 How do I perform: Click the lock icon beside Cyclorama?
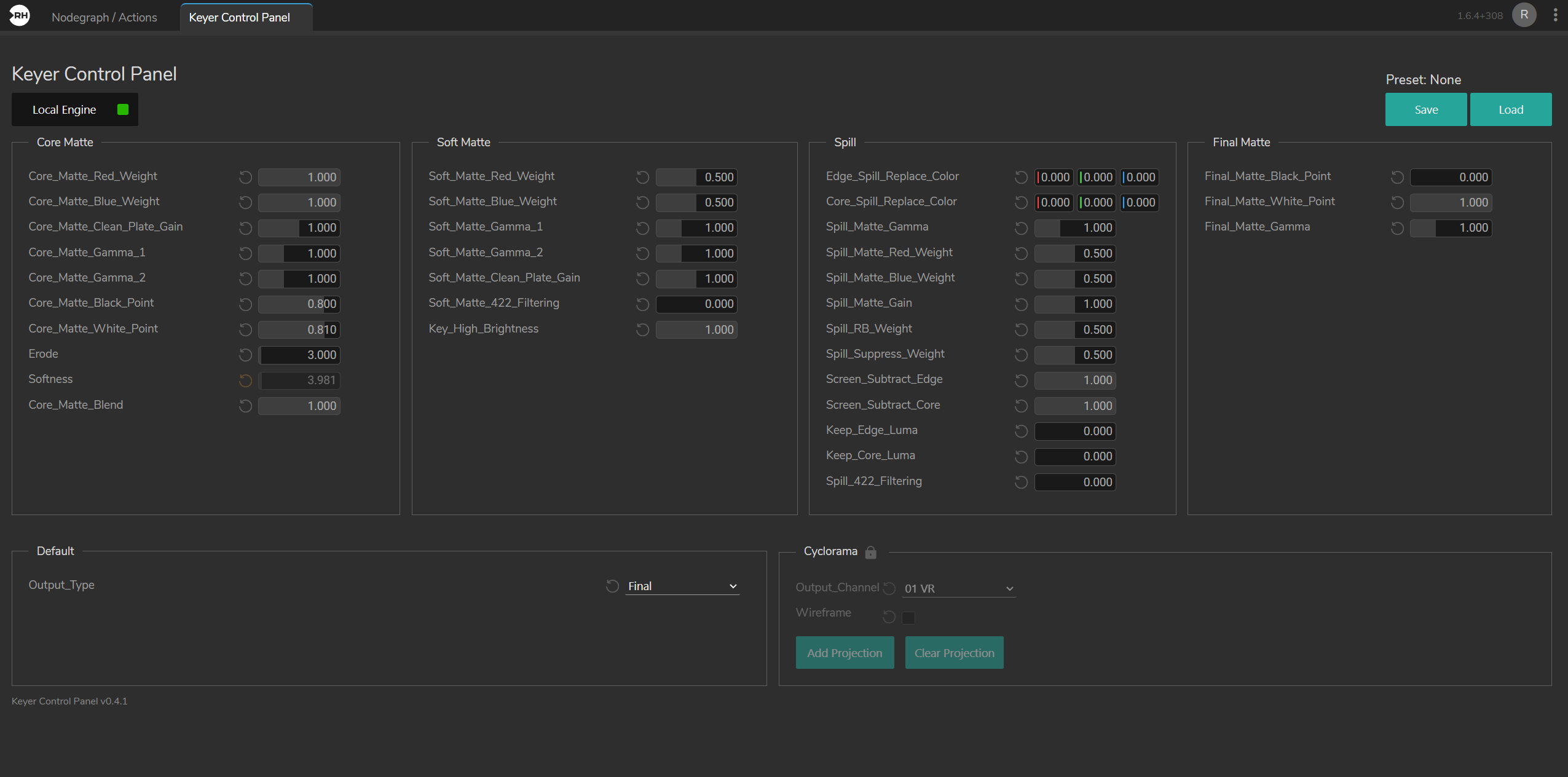pos(870,553)
